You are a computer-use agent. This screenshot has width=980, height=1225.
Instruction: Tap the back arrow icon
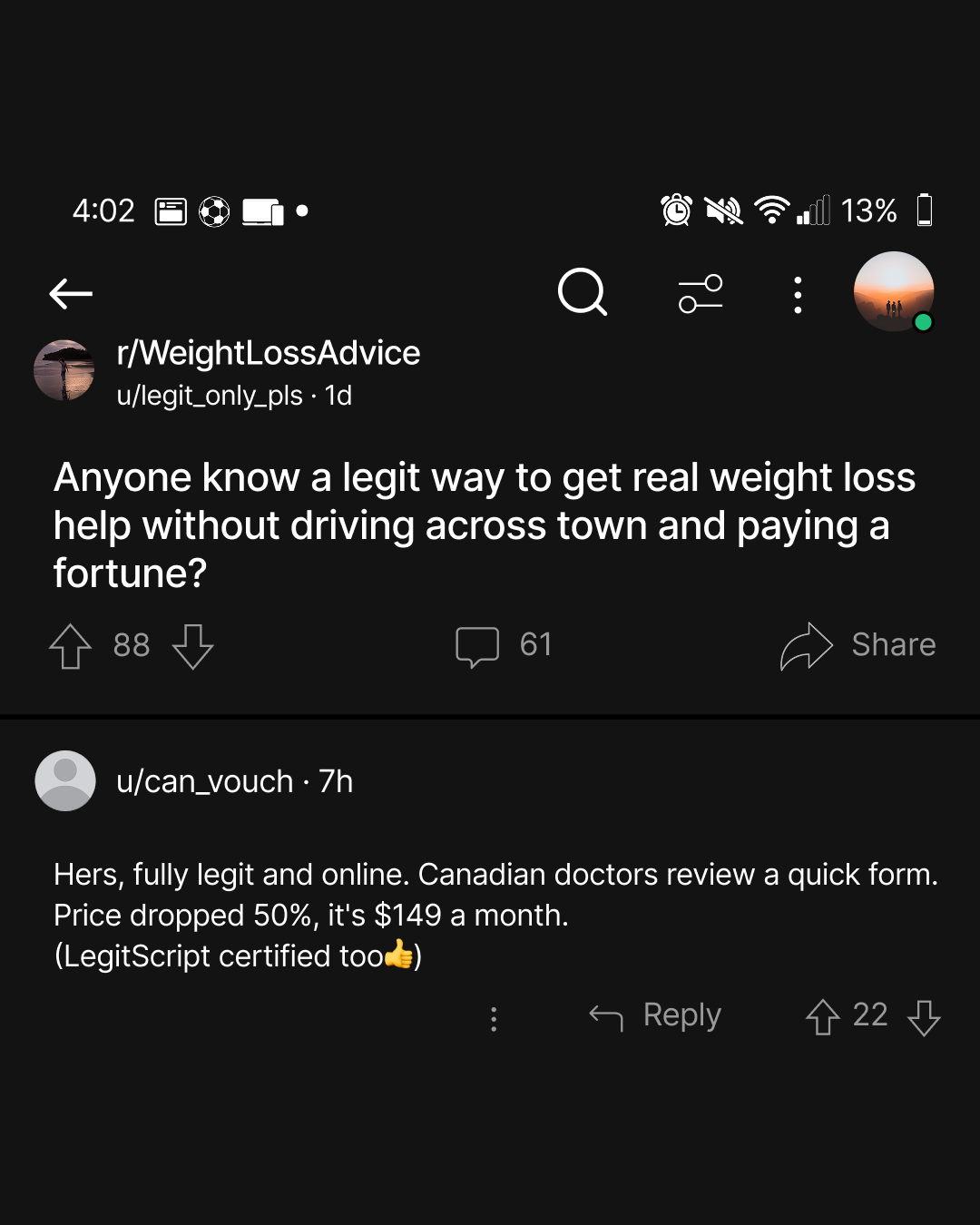(71, 293)
